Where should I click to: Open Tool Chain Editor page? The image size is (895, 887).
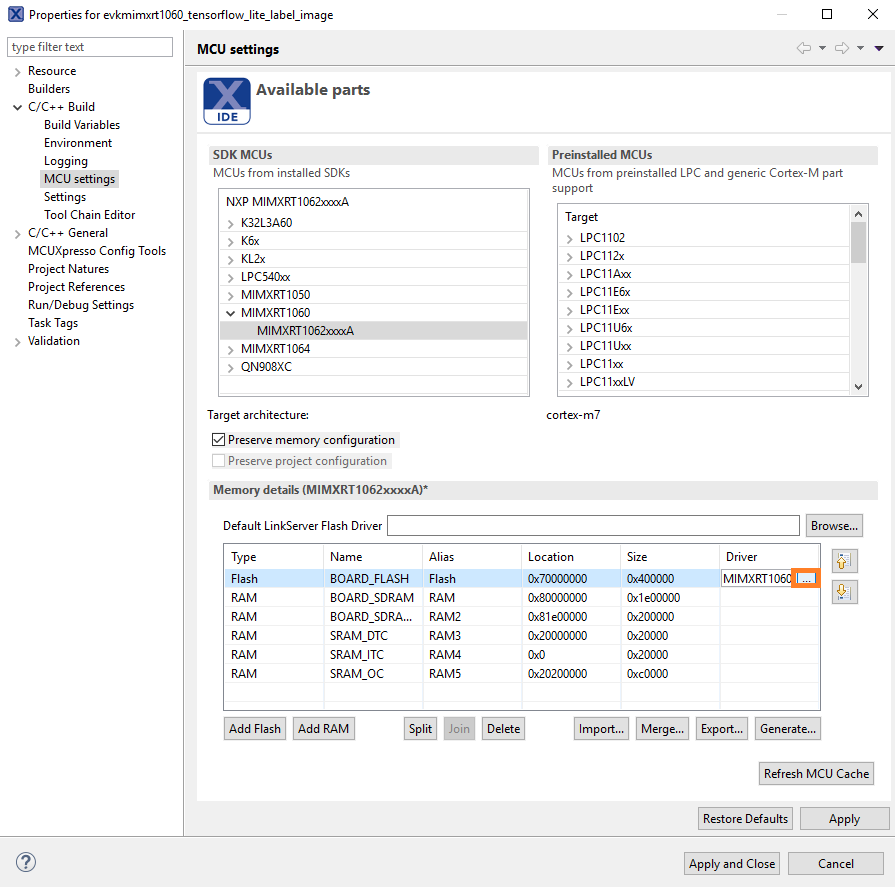point(90,215)
